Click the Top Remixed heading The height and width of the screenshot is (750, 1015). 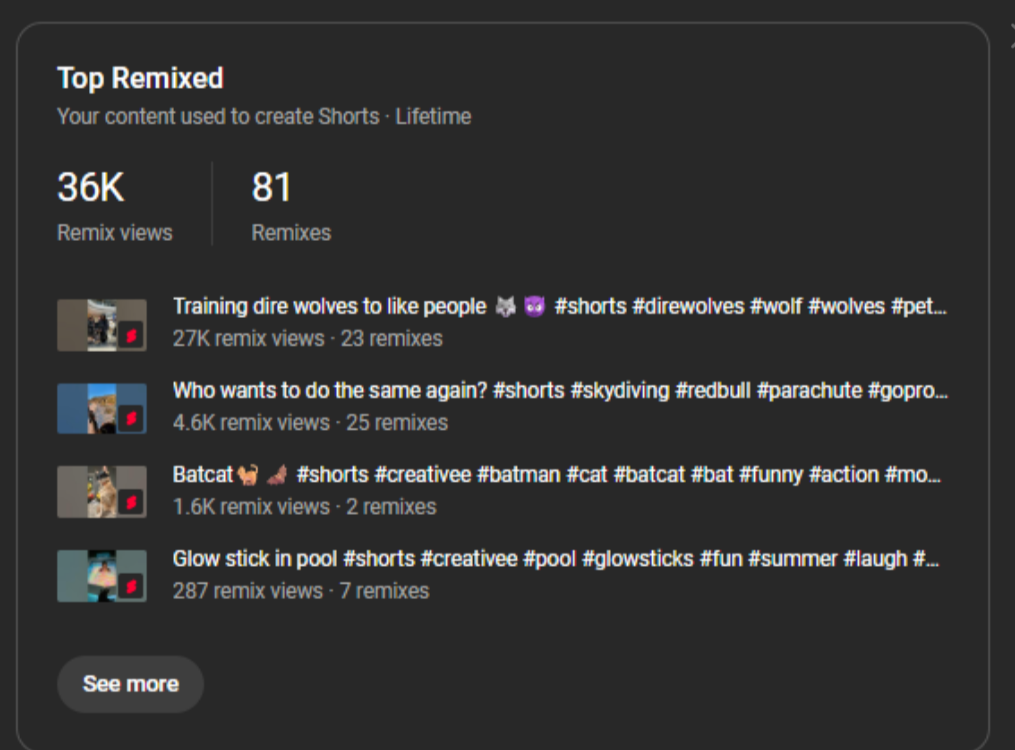click(140, 78)
